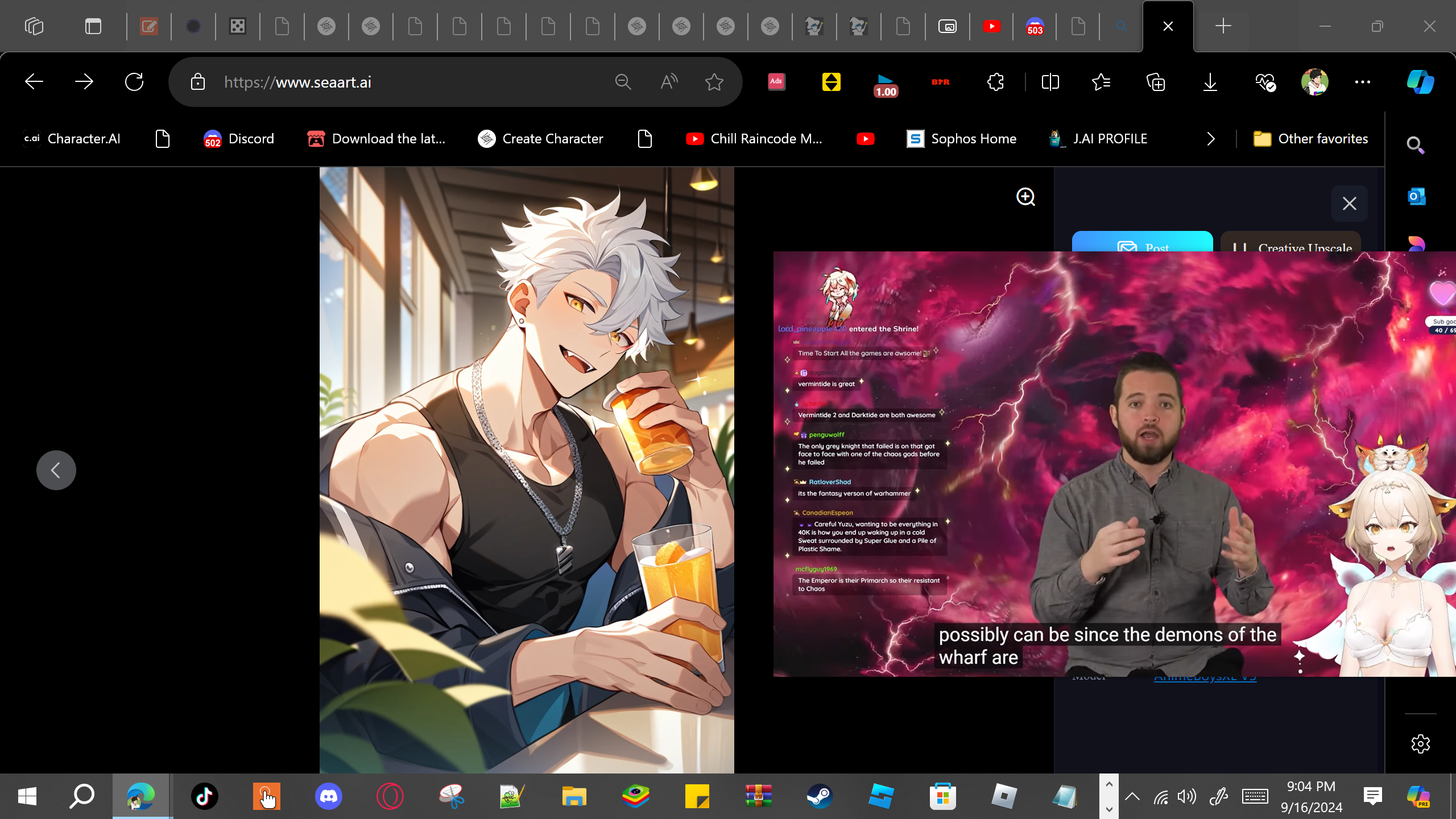Open the browser Extensions menu
Image resolution: width=1456 pixels, height=819 pixels.
[995, 82]
